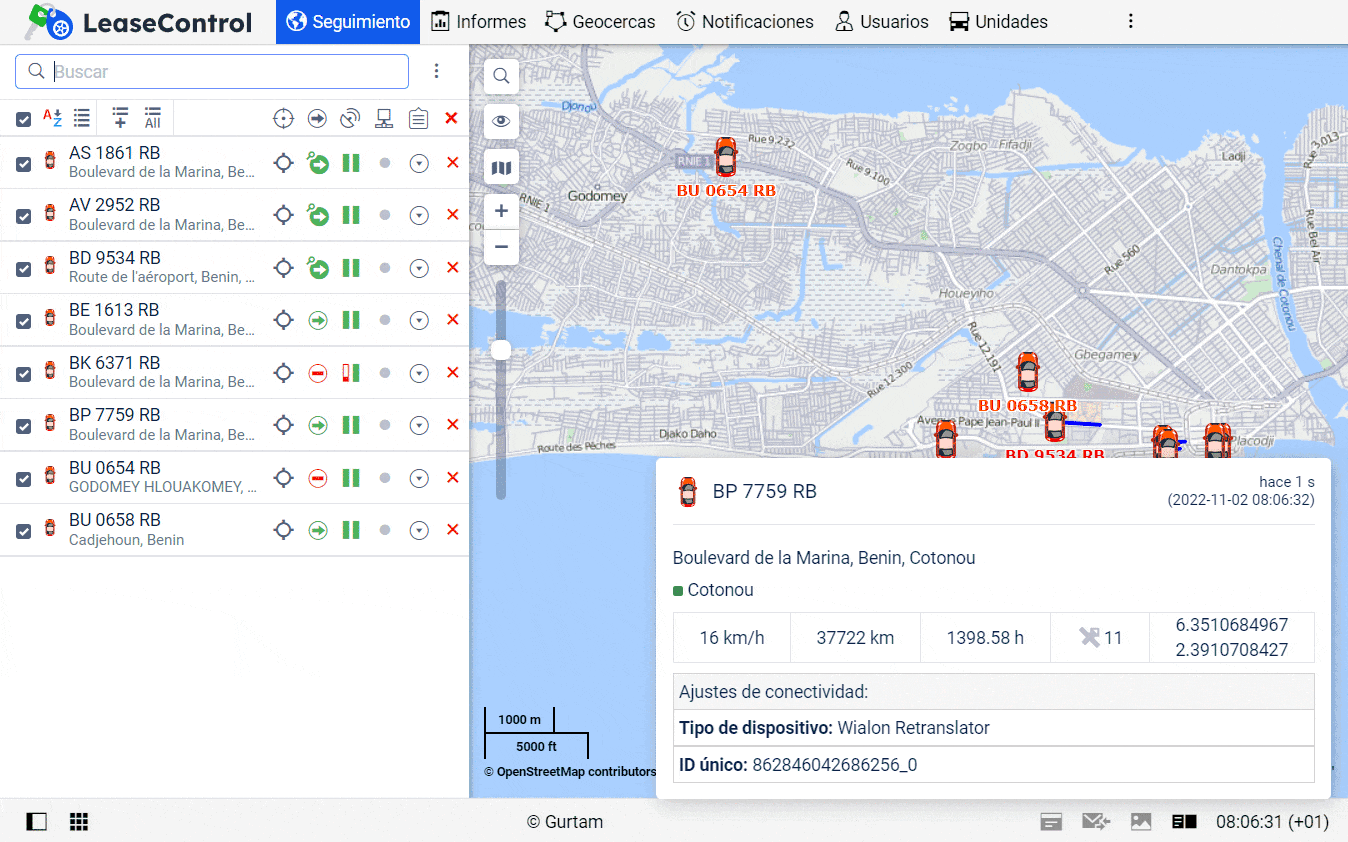Switch to the Notificaciones tab
The image size is (1348, 842).
744,22
